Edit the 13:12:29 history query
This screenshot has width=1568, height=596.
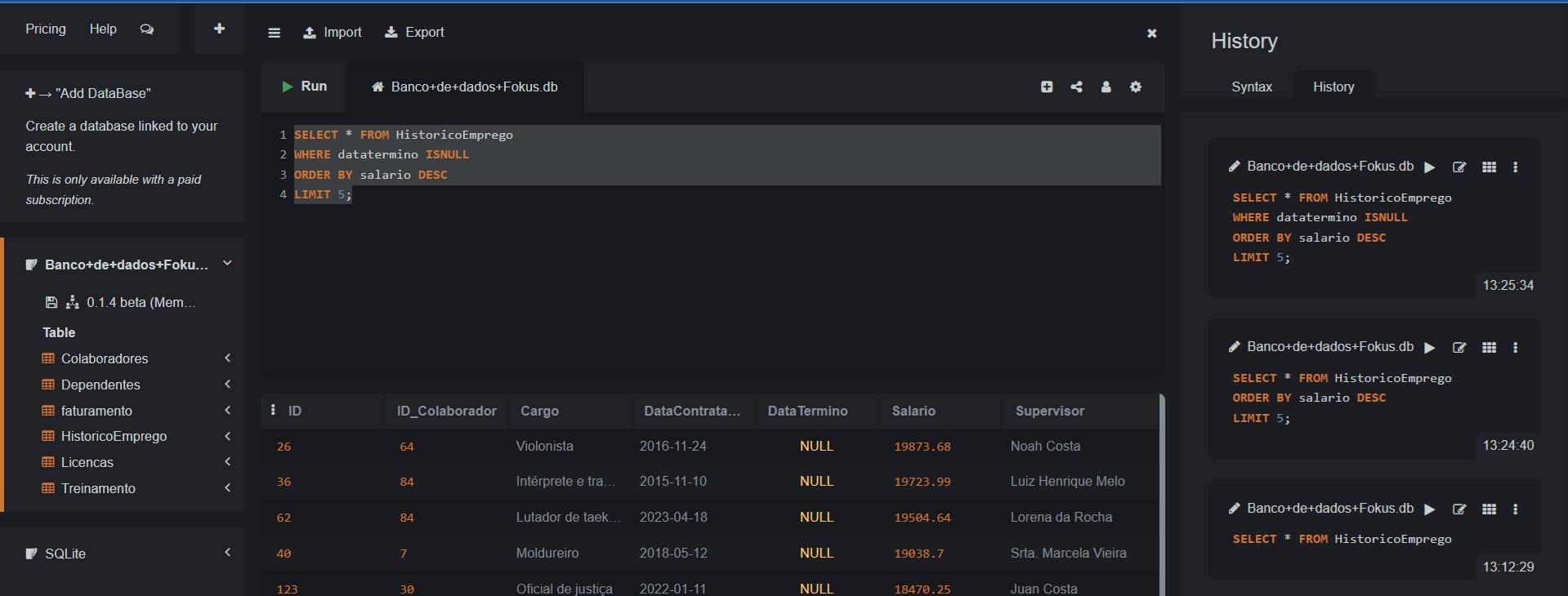tap(1459, 509)
